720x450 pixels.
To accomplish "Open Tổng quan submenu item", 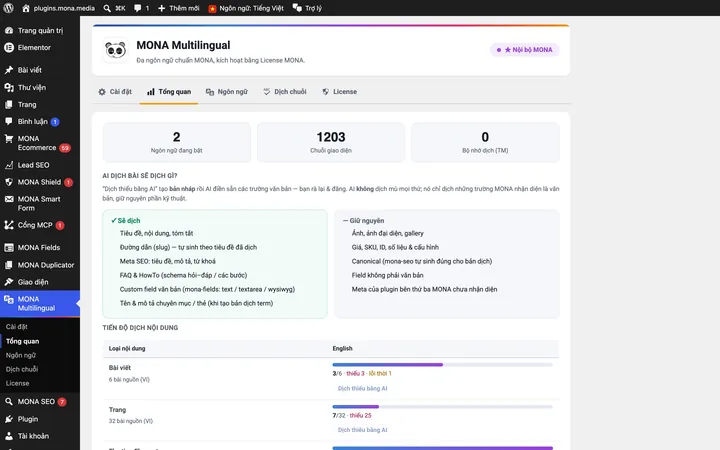I will pos(22,341).
